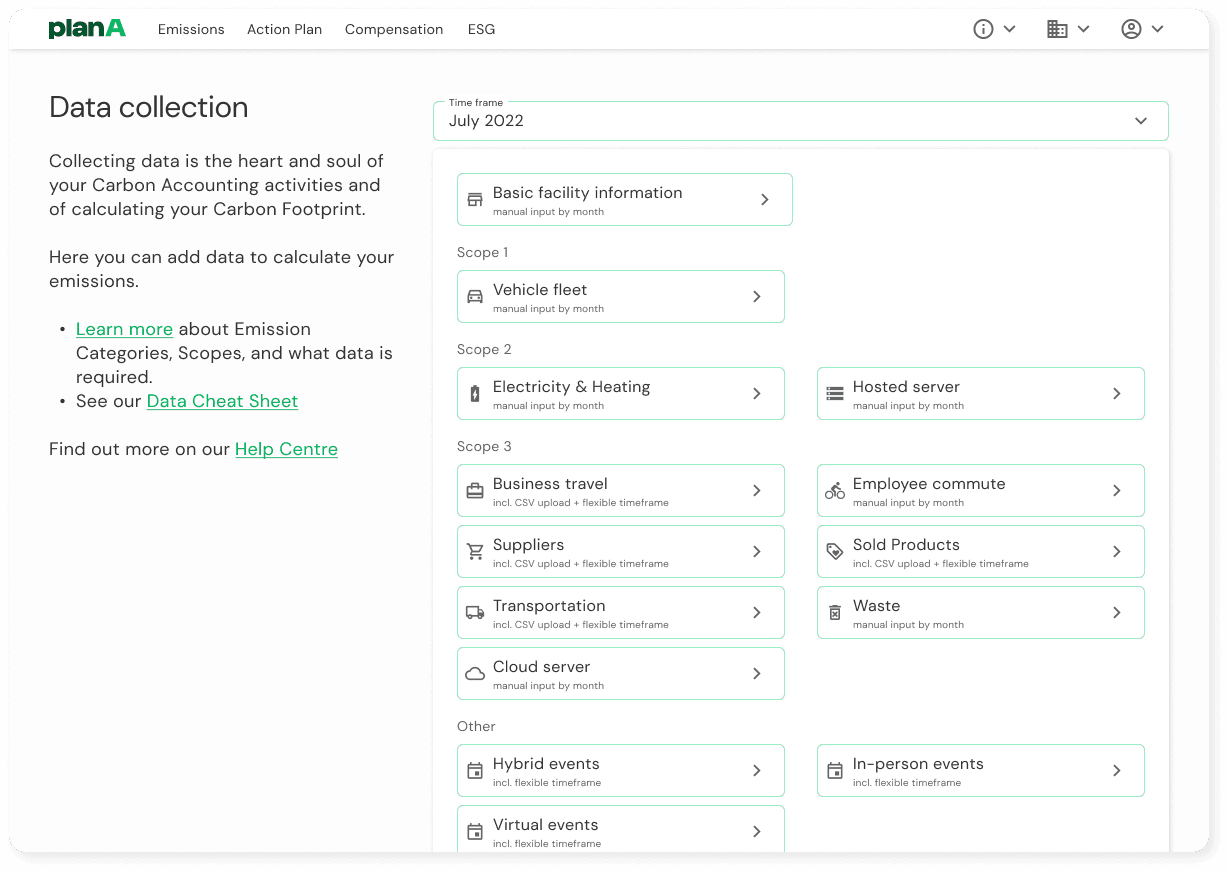The image size is (1228, 871).
Task: Click the Basic facility information store icon
Action: point(475,200)
